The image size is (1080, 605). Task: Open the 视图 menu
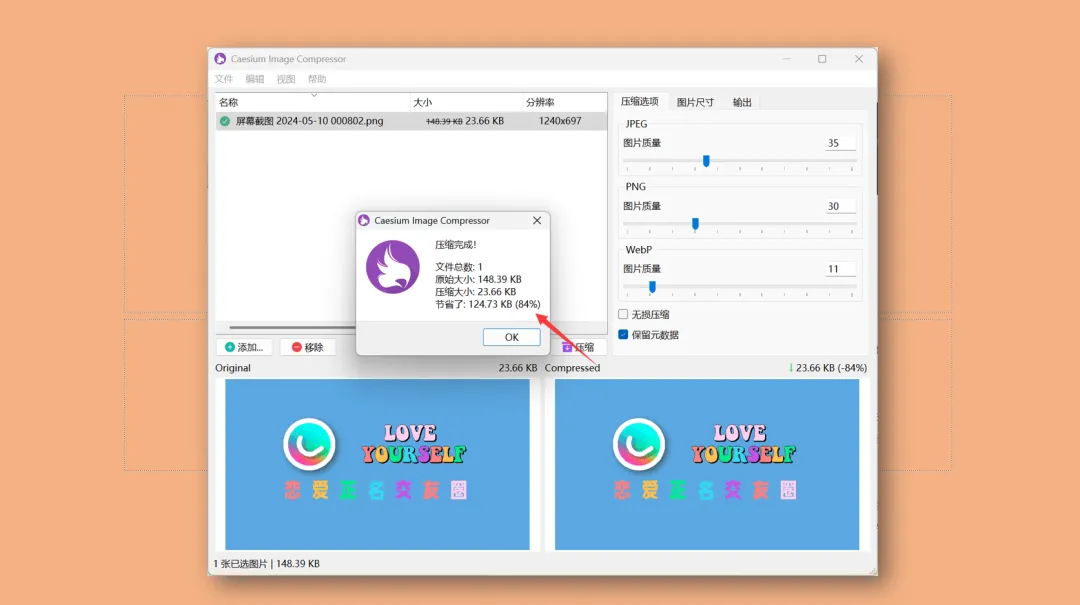286,79
